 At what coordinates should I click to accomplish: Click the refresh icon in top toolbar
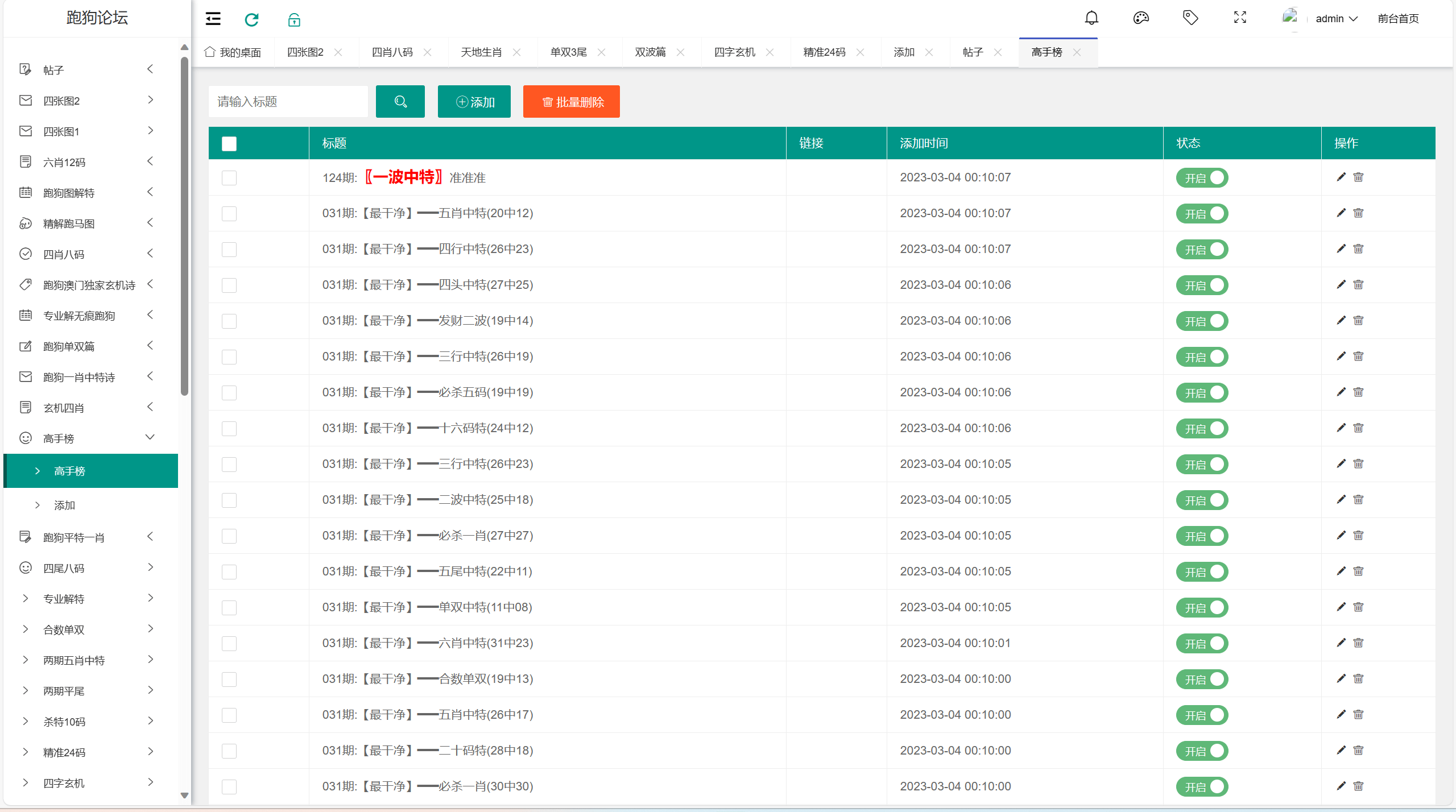251,19
